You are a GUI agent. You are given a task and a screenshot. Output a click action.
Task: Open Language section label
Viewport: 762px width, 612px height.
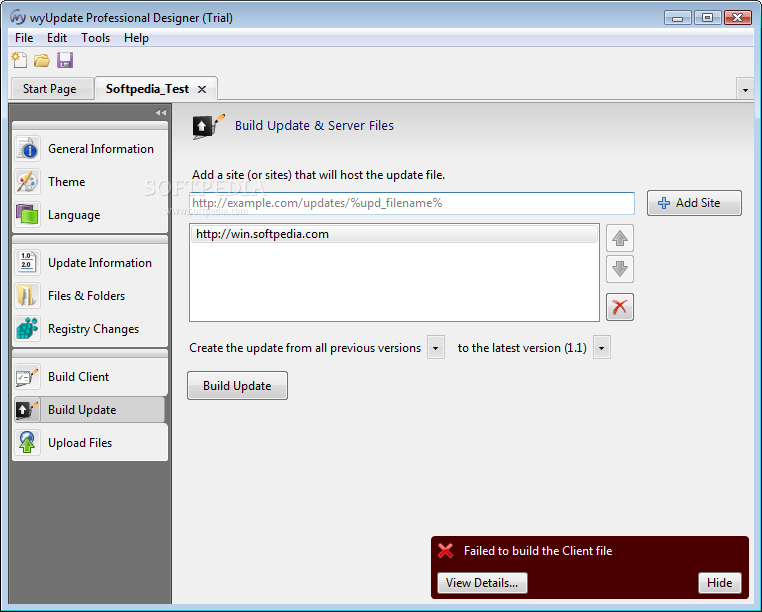click(x=74, y=215)
